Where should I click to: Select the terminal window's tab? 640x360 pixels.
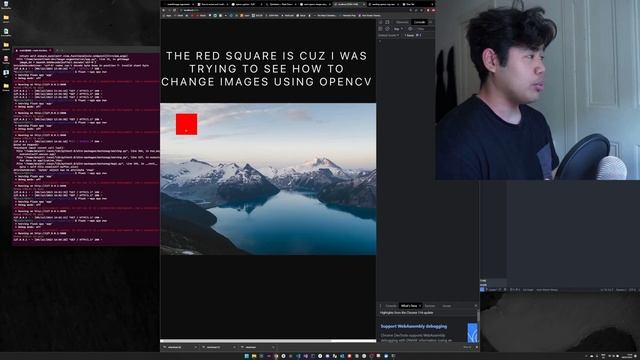click(33, 50)
